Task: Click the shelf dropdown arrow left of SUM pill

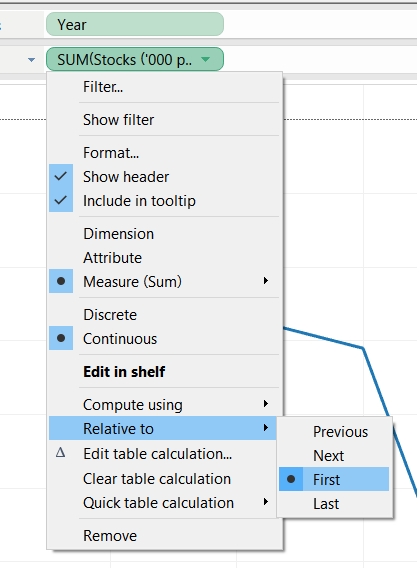Action: coord(32,60)
